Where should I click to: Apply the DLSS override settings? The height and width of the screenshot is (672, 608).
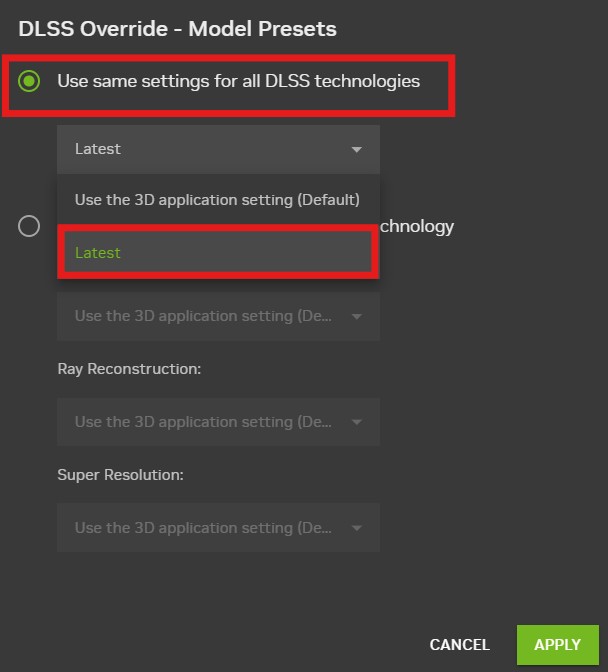pos(557,645)
